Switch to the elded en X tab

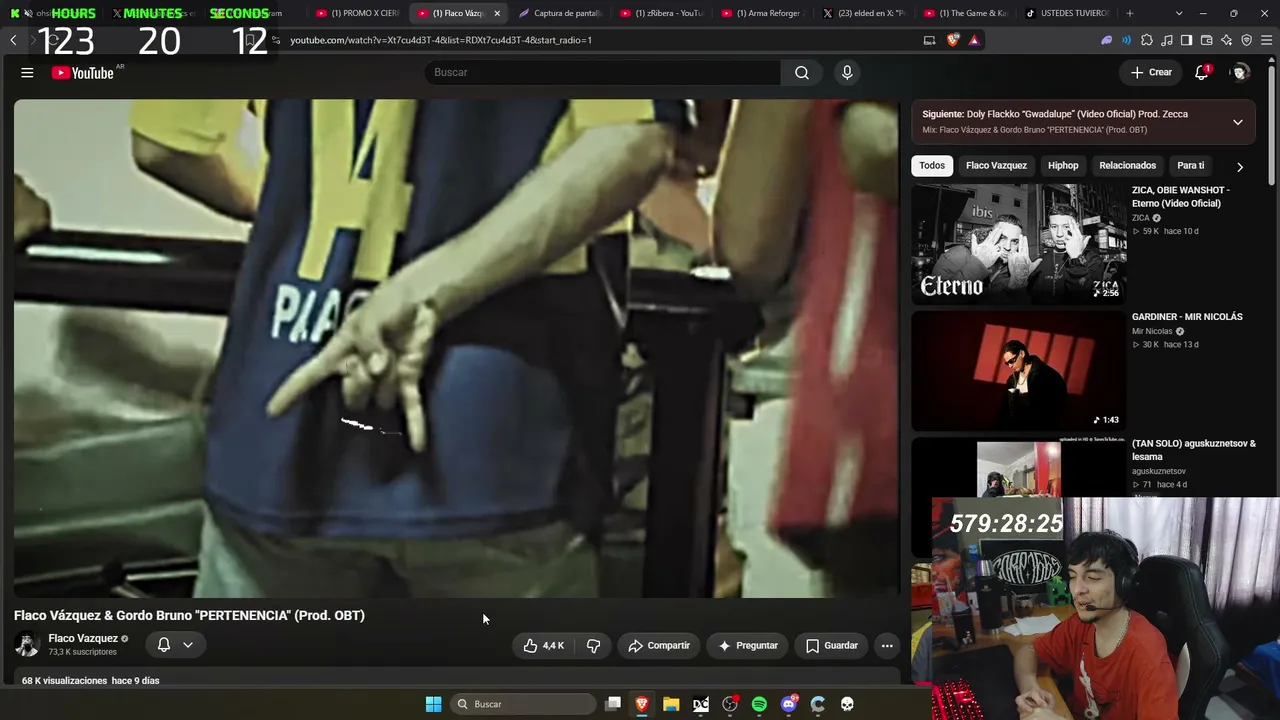pyautogui.click(x=863, y=13)
